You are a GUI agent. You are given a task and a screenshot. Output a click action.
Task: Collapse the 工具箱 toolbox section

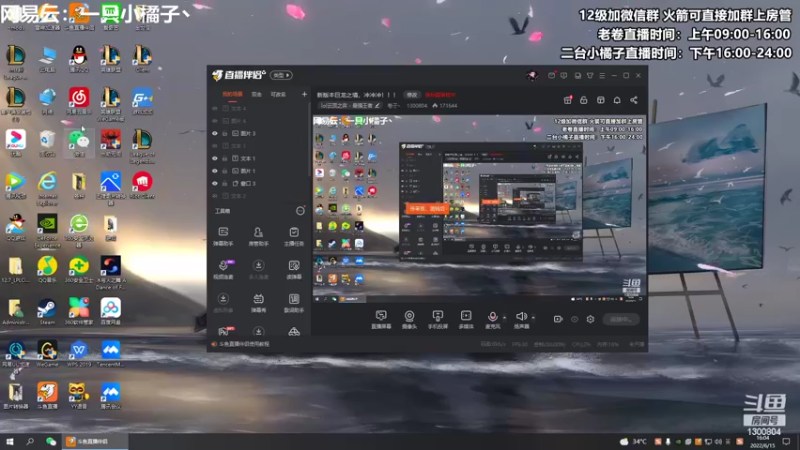[300, 211]
